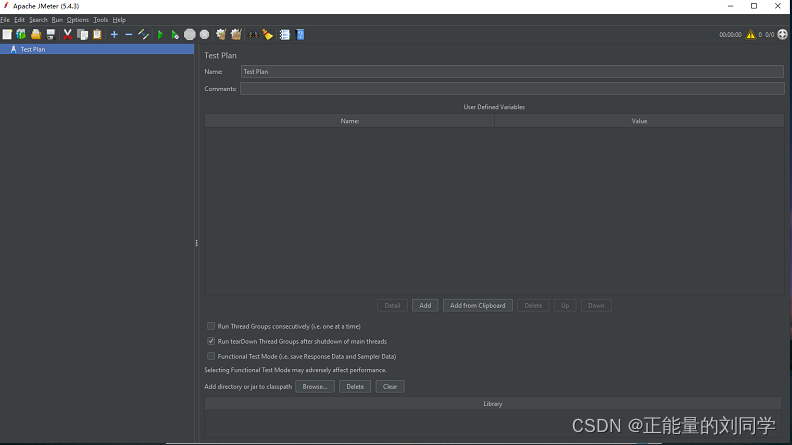Open Help with the question mark icon

[300, 34]
